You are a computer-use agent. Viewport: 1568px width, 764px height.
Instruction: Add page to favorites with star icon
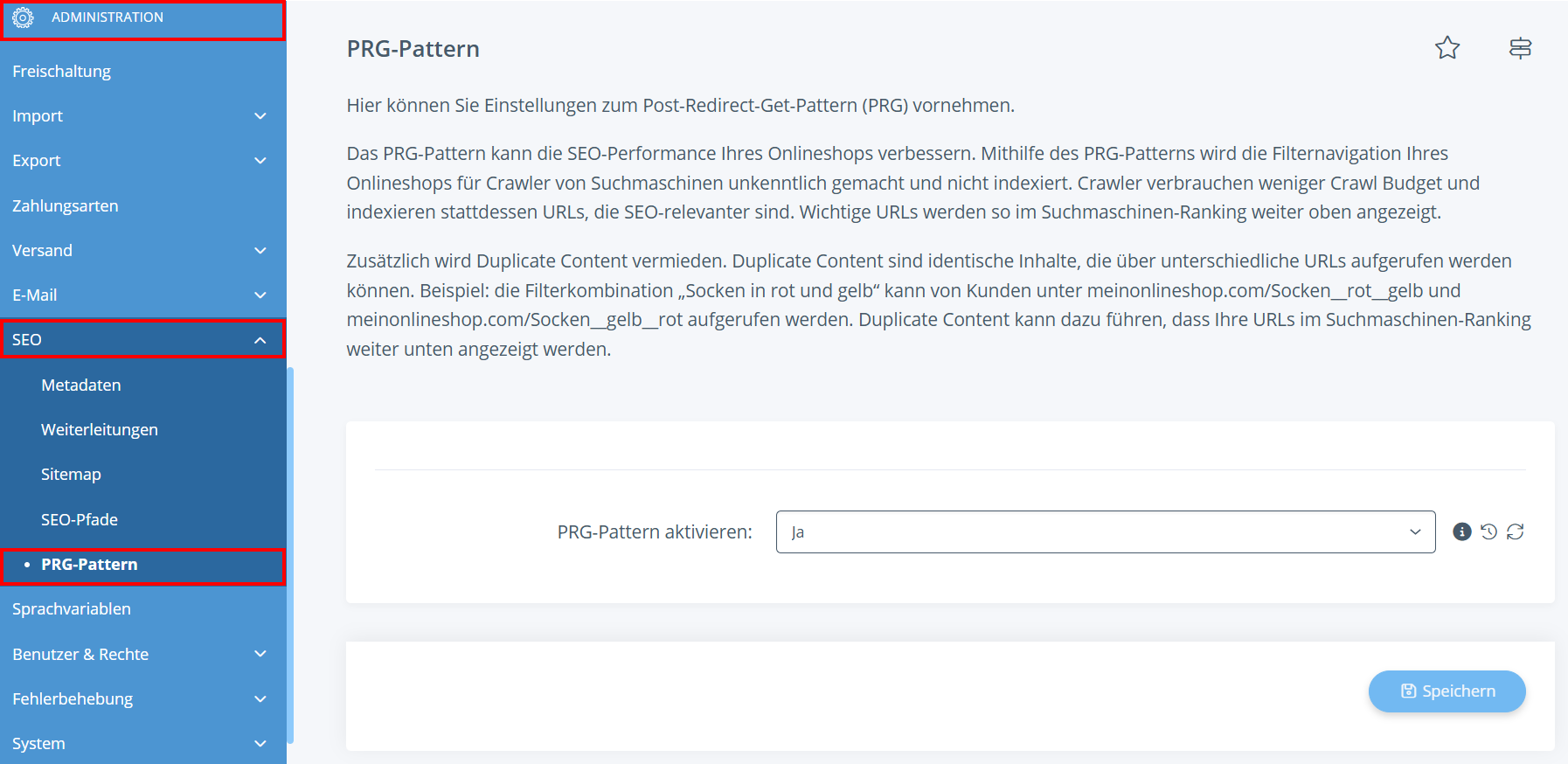pos(1447,48)
